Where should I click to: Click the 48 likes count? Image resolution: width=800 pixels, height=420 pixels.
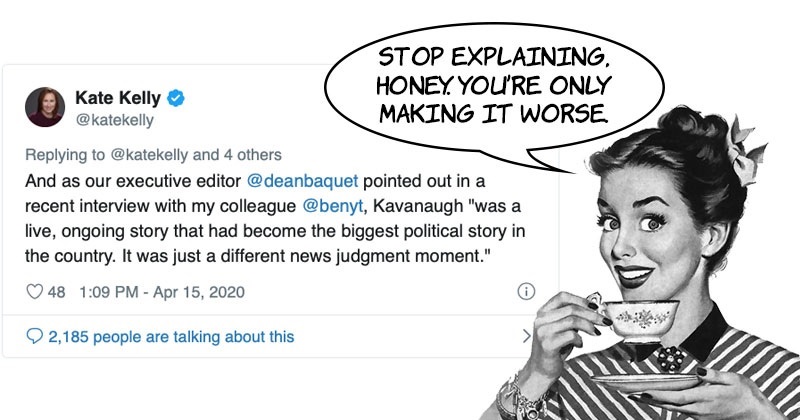tap(57, 292)
